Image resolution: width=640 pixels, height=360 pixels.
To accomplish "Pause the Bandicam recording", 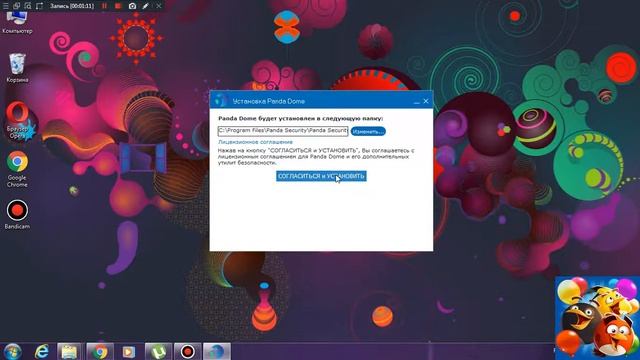I will [104, 6].
